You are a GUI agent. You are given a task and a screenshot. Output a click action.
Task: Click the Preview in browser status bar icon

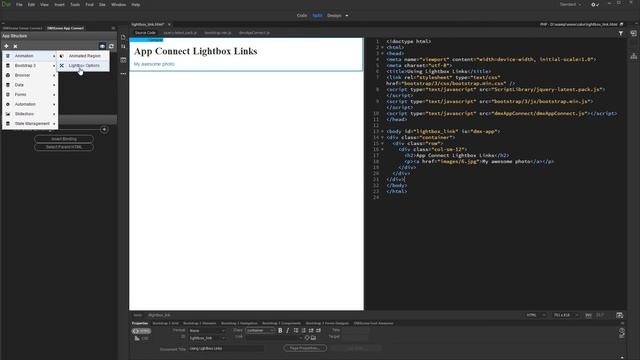[619, 315]
